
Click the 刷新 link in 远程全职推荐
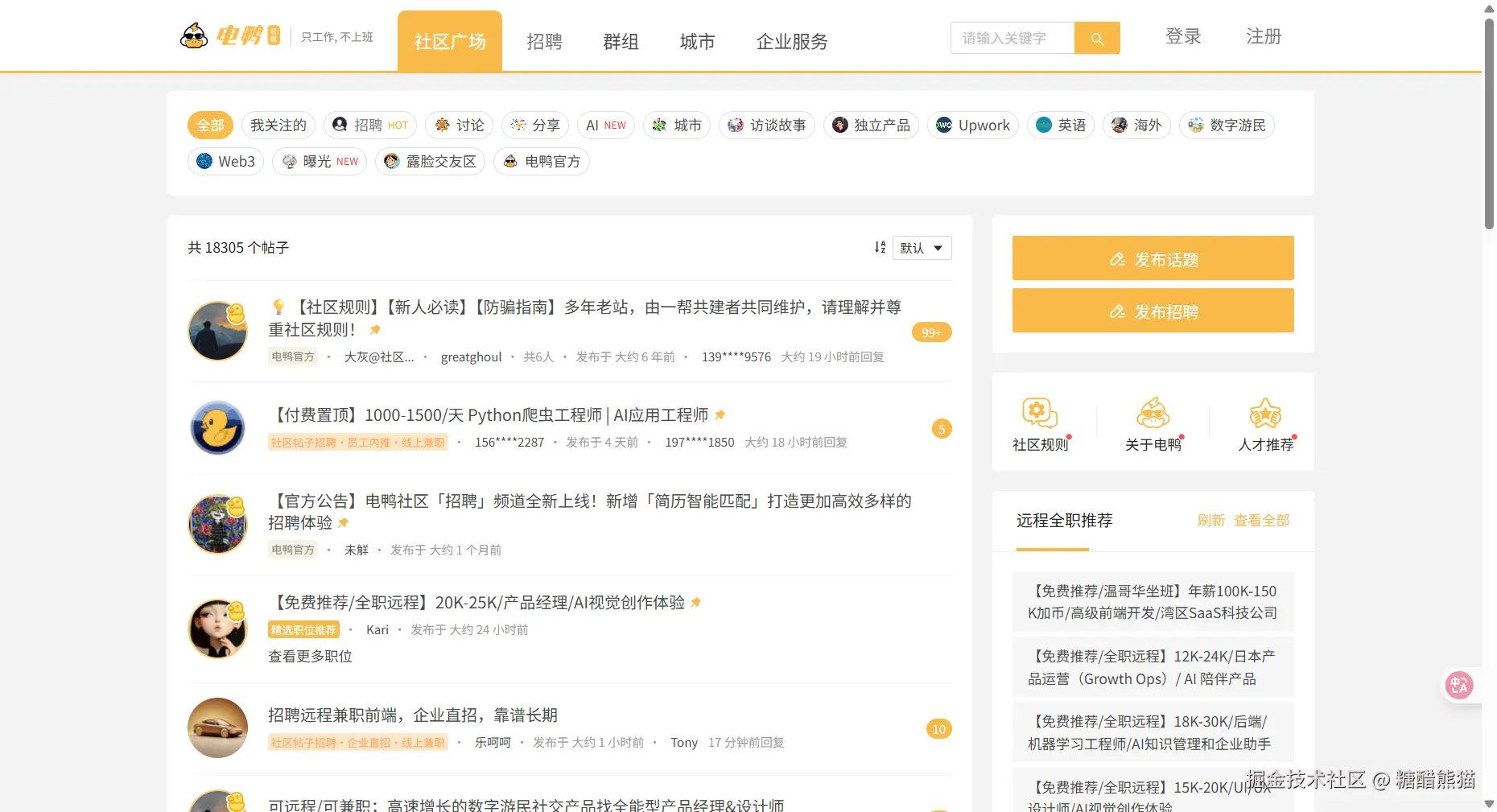point(1211,520)
